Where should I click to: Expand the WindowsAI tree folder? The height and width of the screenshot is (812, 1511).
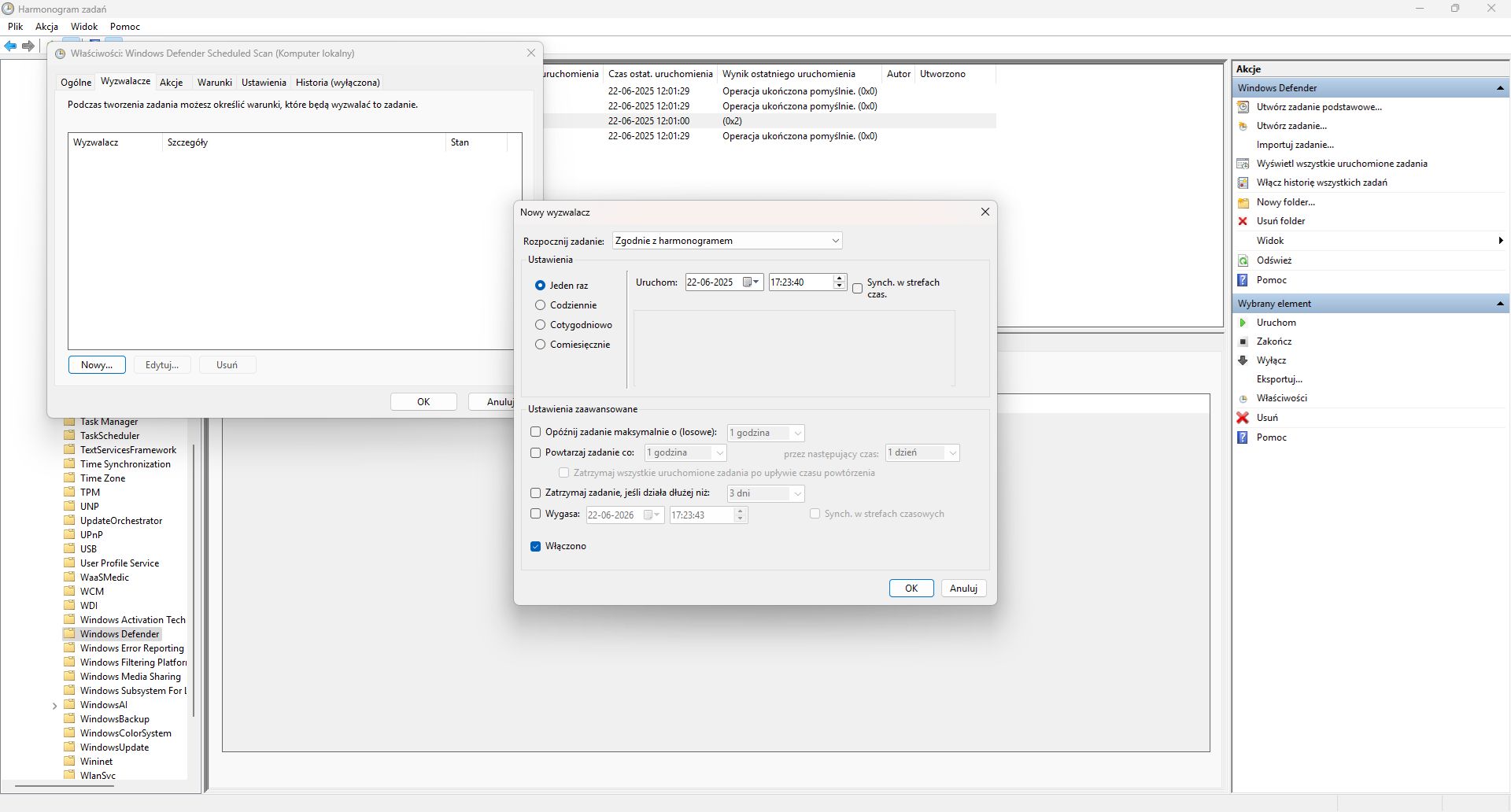coord(54,706)
